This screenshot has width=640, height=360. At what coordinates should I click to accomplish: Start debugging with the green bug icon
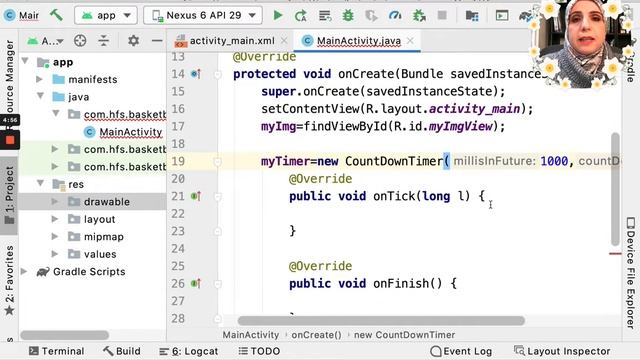(348, 16)
